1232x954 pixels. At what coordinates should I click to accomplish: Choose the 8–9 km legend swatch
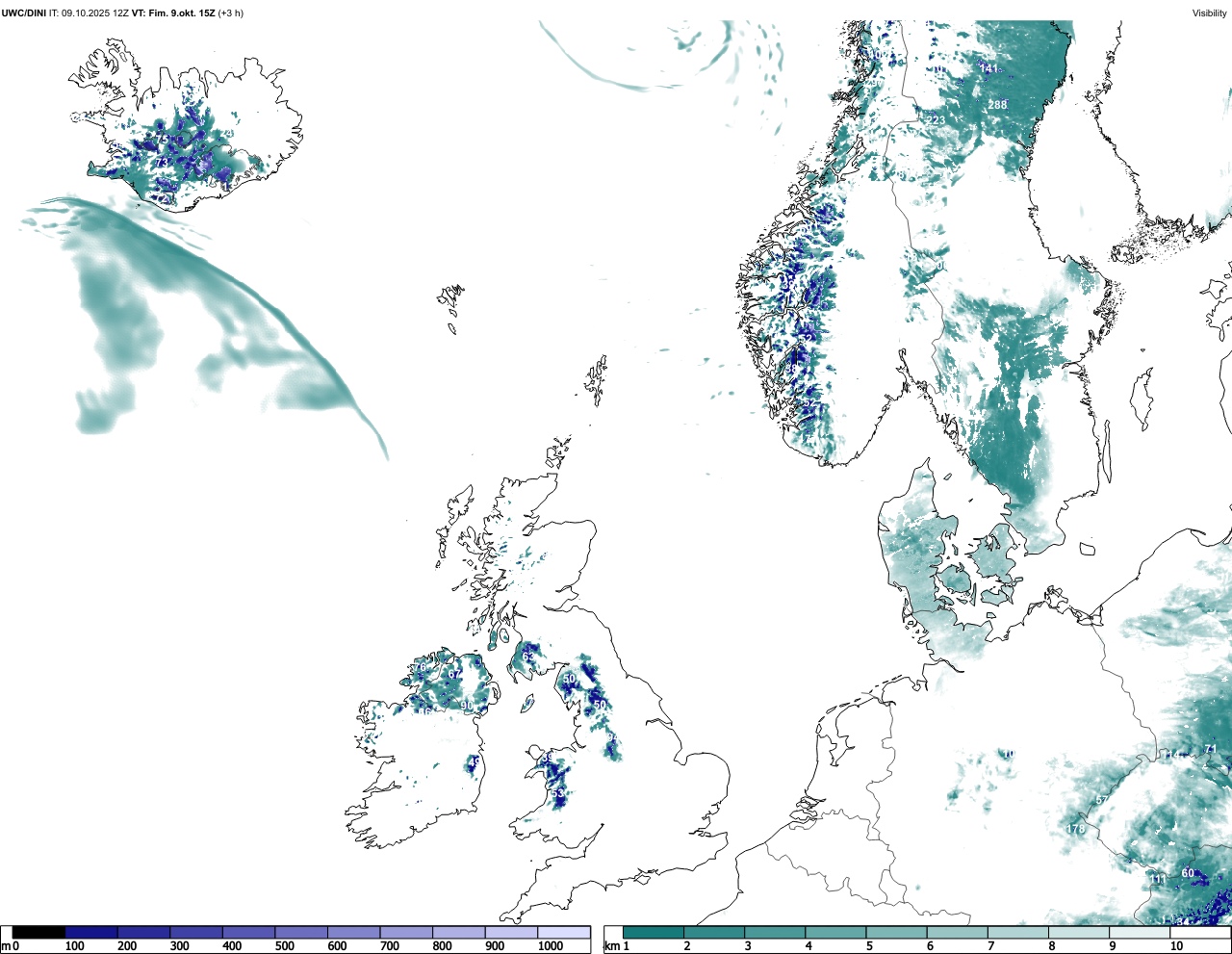click(x=1078, y=932)
